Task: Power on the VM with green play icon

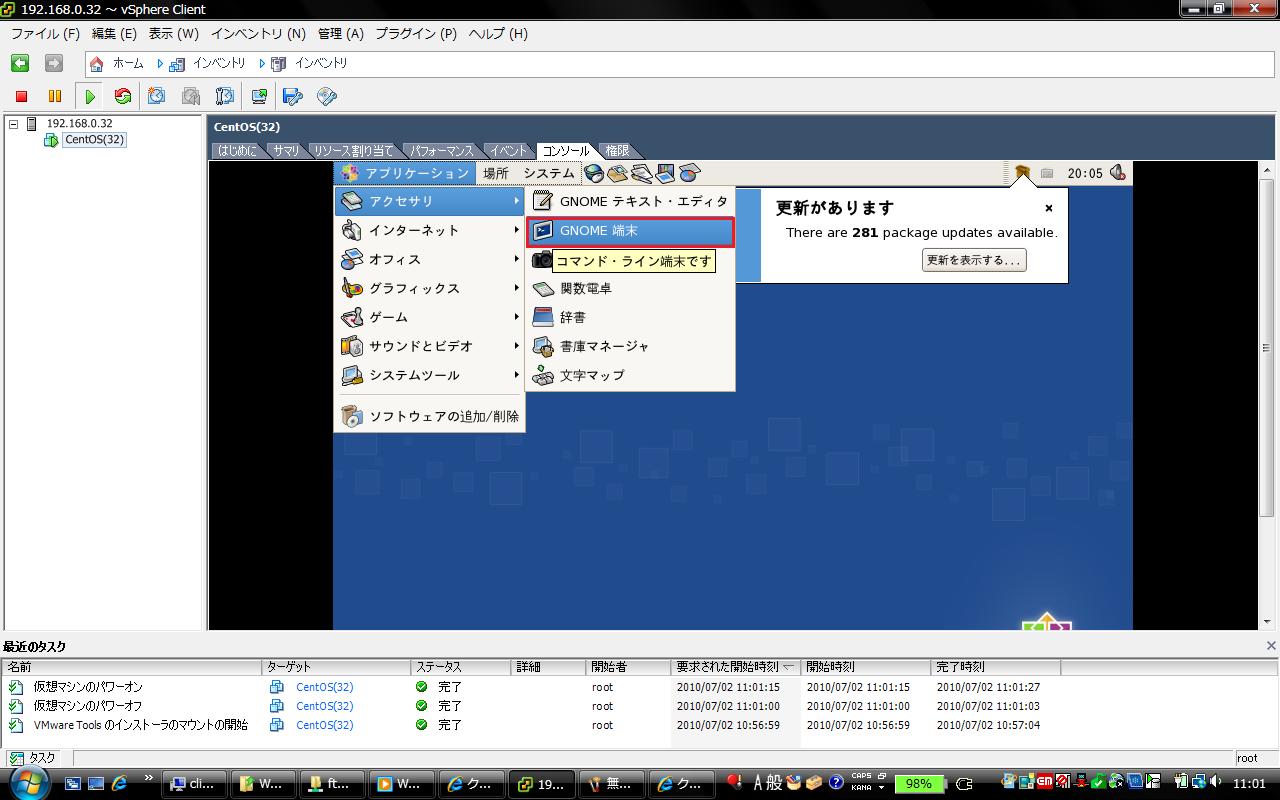Action: pos(90,96)
